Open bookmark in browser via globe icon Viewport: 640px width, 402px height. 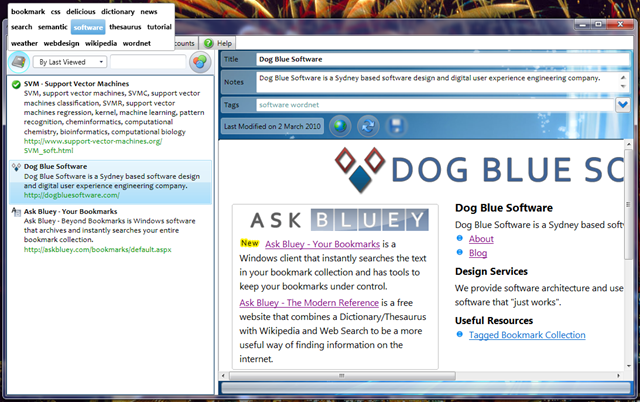coord(340,126)
